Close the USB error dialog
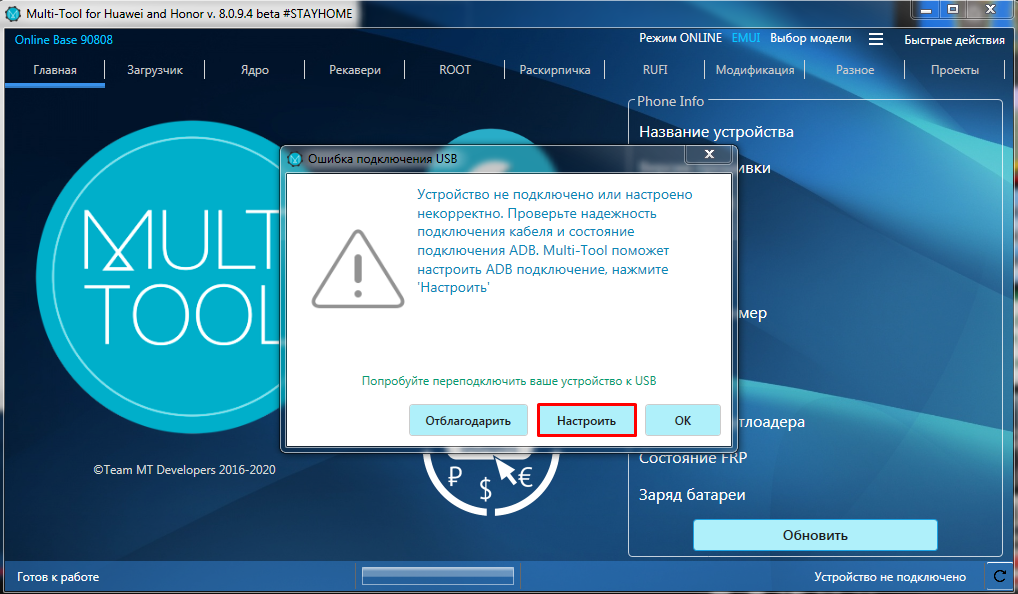 pyautogui.click(x=709, y=155)
